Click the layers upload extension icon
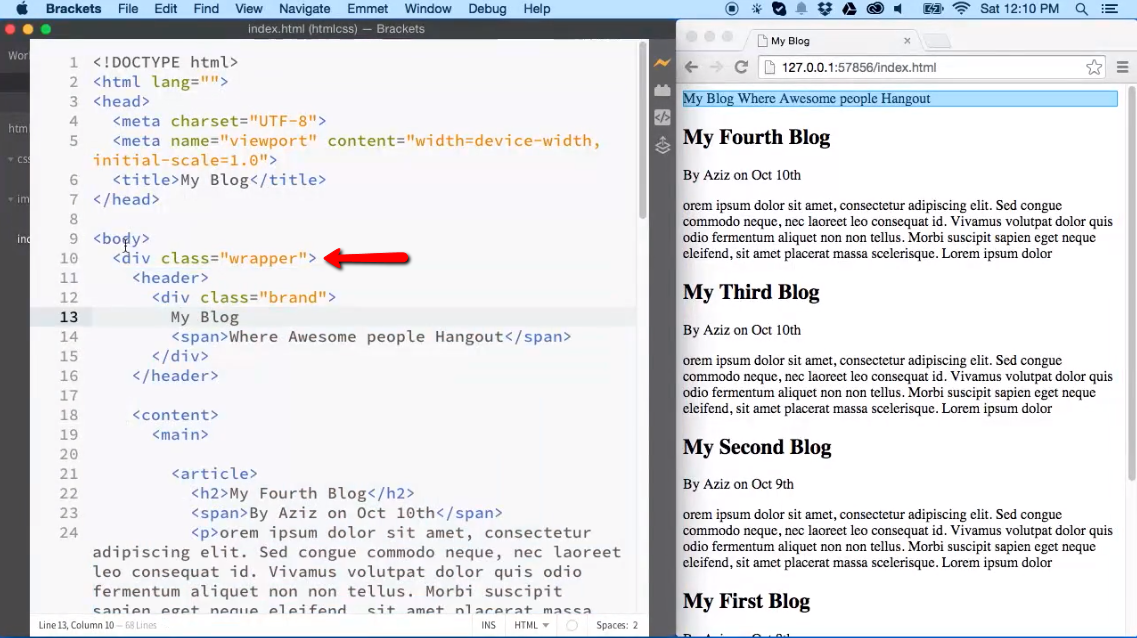 click(661, 145)
